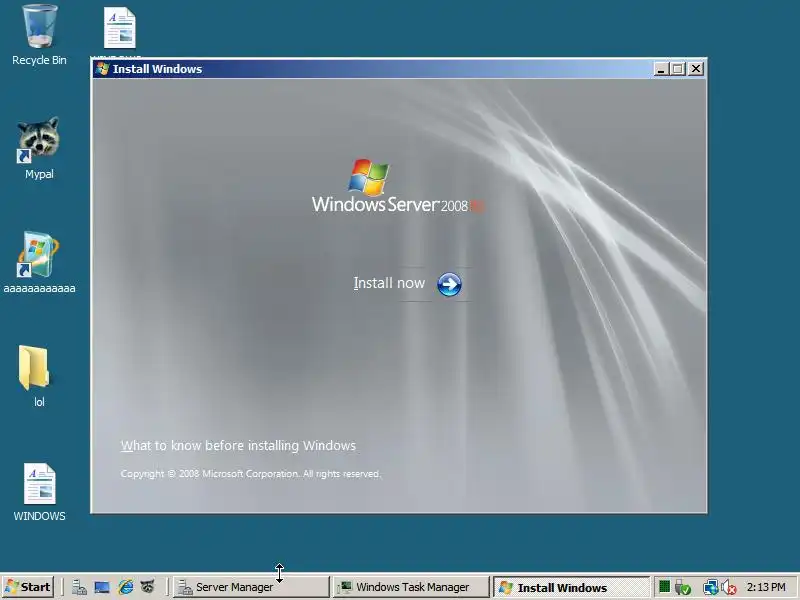Open the Start menu
The height and width of the screenshot is (600, 800).
[x=28, y=587]
